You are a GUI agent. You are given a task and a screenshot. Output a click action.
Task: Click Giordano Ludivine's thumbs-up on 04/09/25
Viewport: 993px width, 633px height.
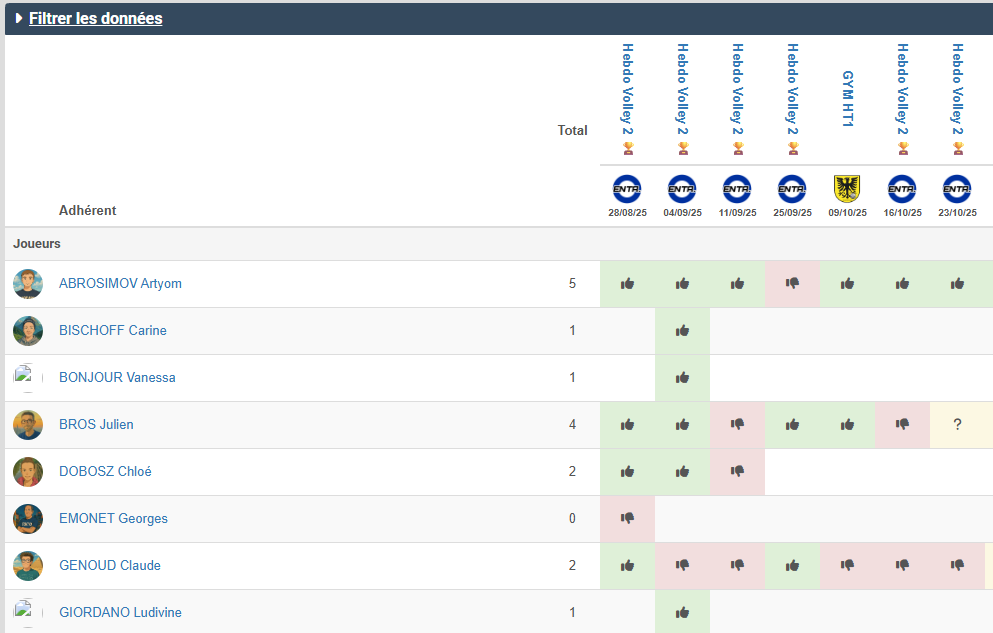point(682,612)
